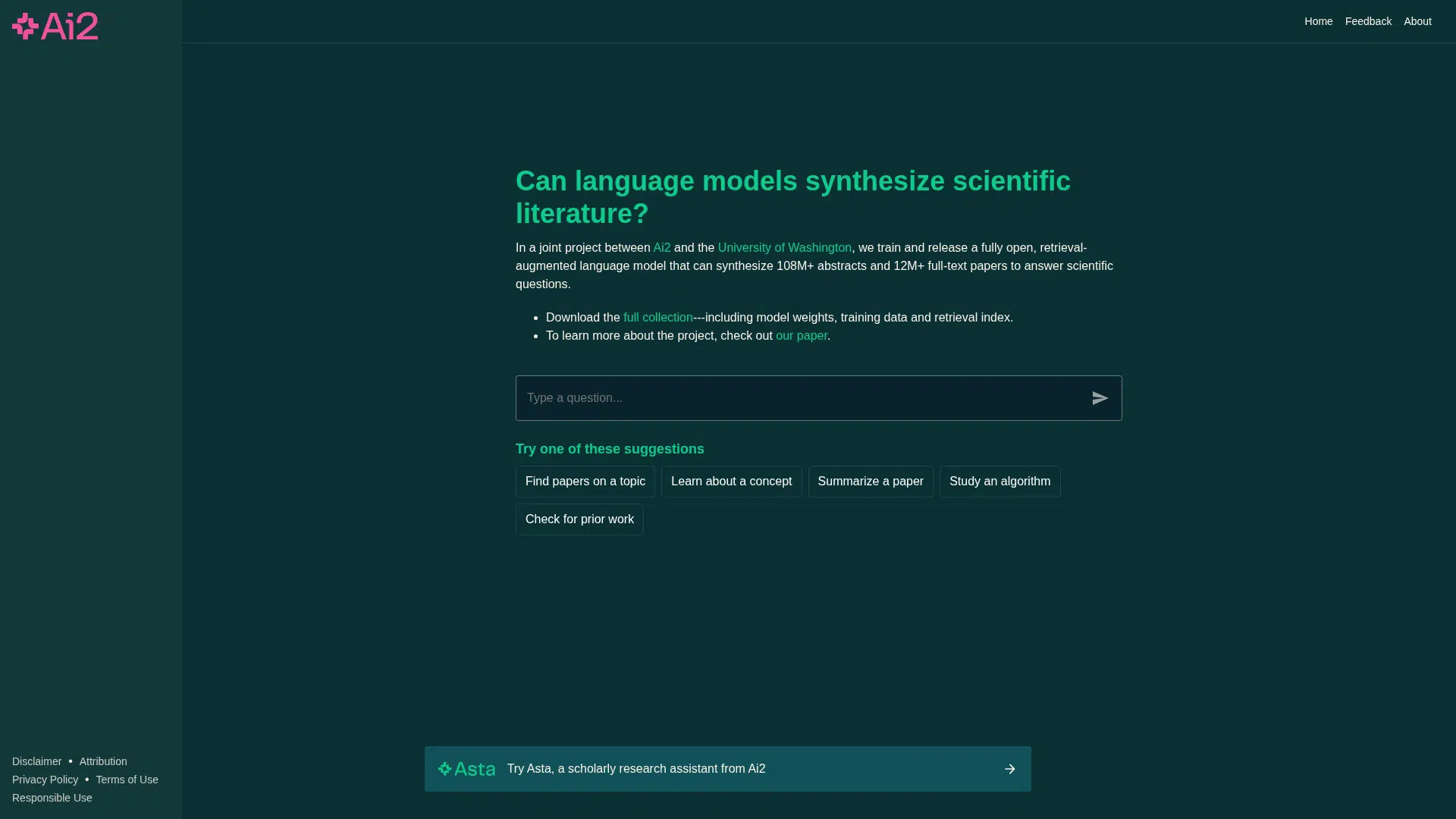Click the Ai2 logo in sidebar
Viewport: 1456px width, 819px height.
click(55, 27)
